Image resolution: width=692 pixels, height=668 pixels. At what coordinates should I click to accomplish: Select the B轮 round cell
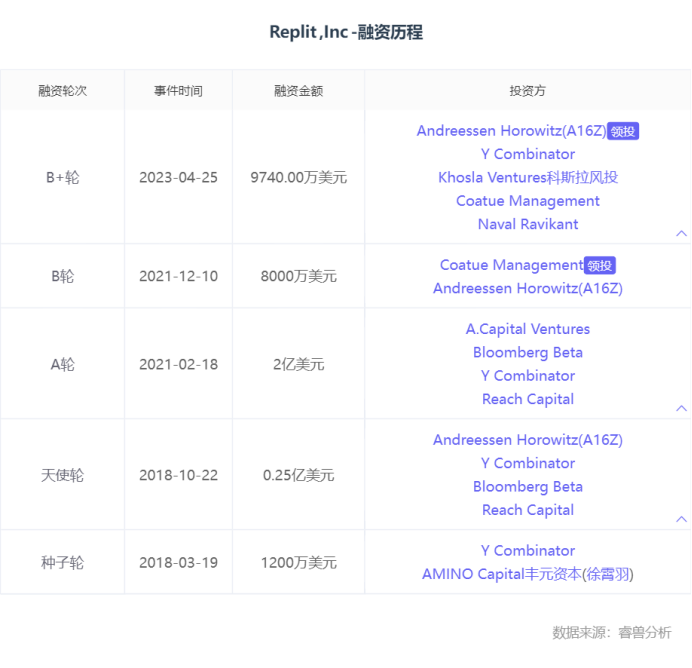(62, 276)
